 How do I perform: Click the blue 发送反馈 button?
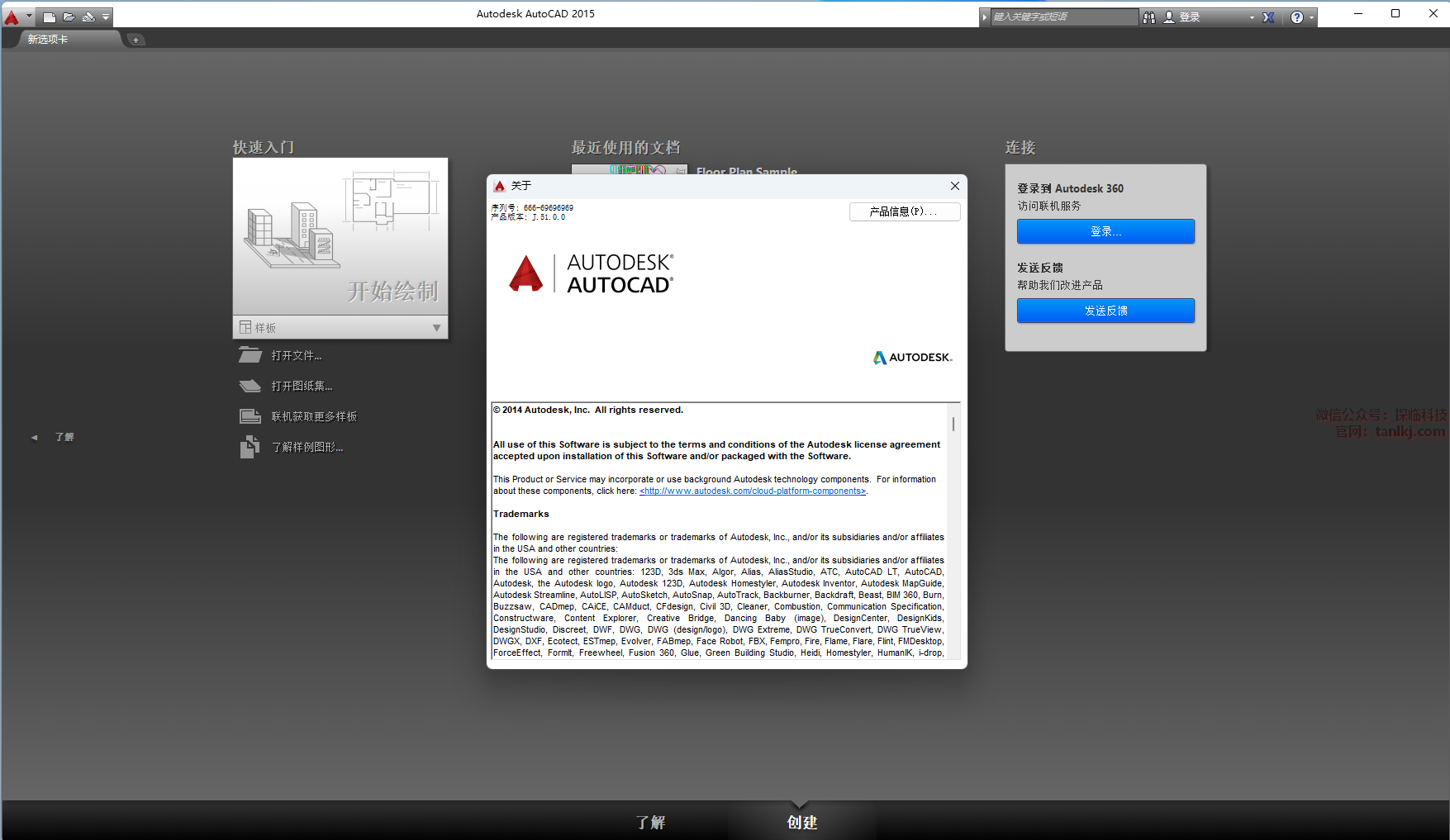pos(1105,311)
